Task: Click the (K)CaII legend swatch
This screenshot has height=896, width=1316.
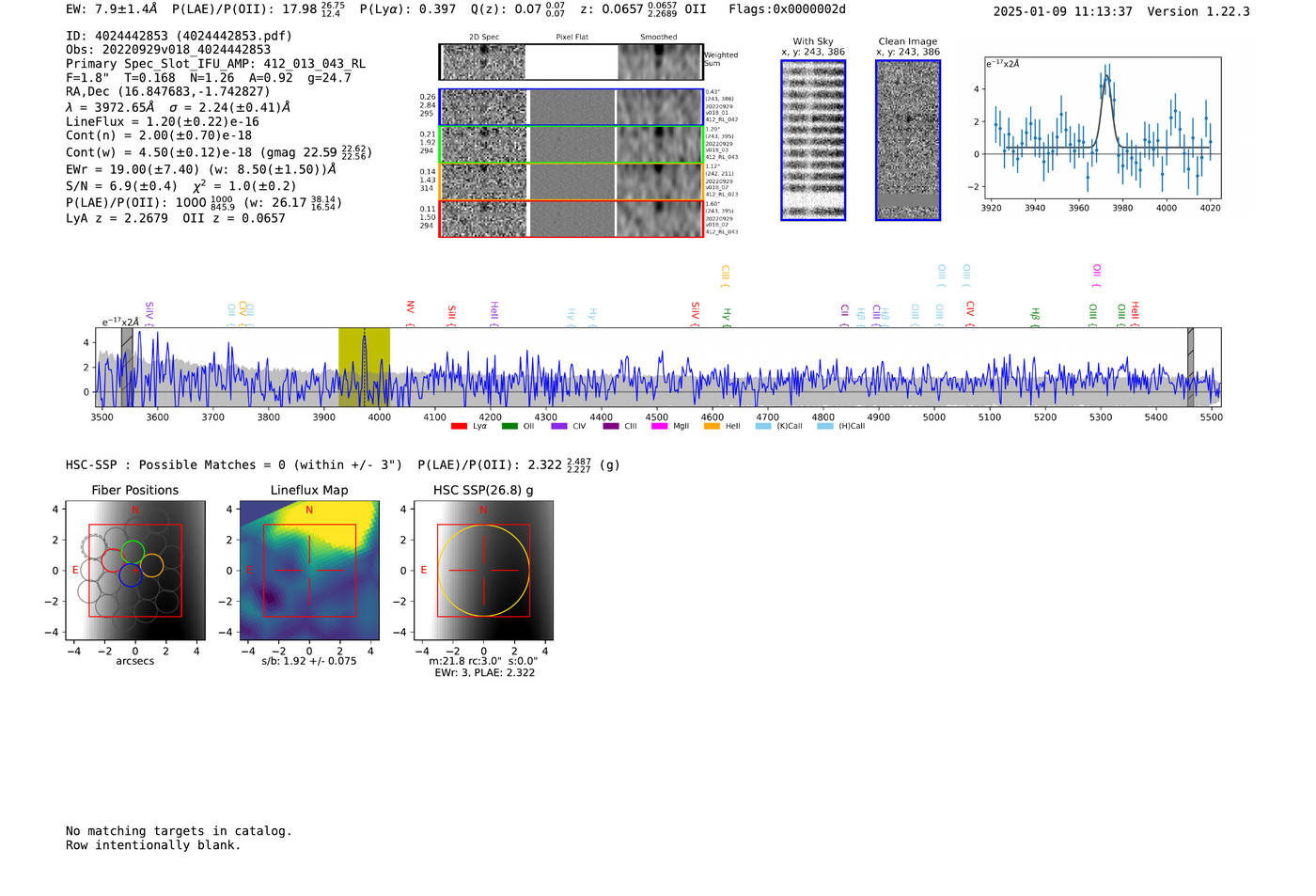Action: pyautogui.click(x=763, y=427)
